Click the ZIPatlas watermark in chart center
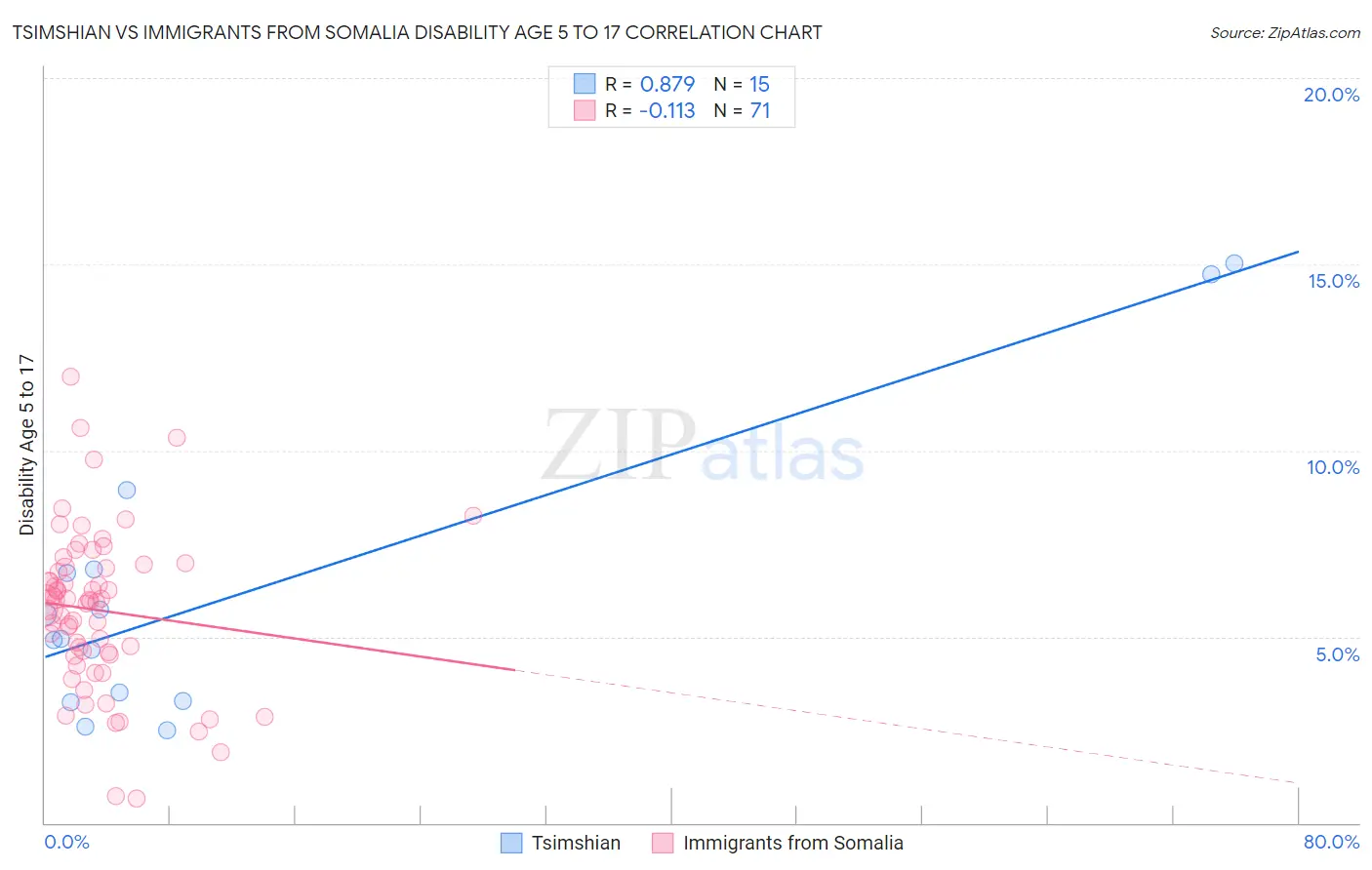This screenshot has height=870, width=1372. tap(703, 445)
